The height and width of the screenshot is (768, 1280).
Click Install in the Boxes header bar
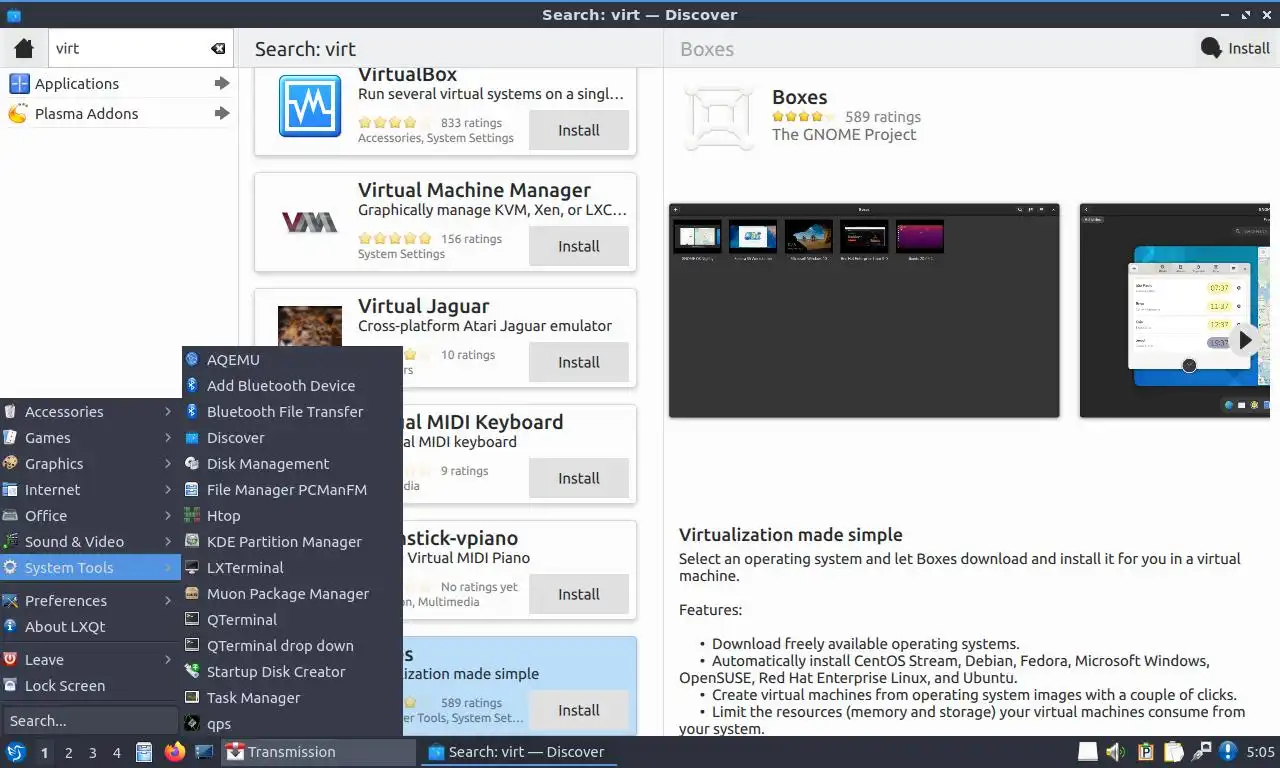tap(1235, 48)
